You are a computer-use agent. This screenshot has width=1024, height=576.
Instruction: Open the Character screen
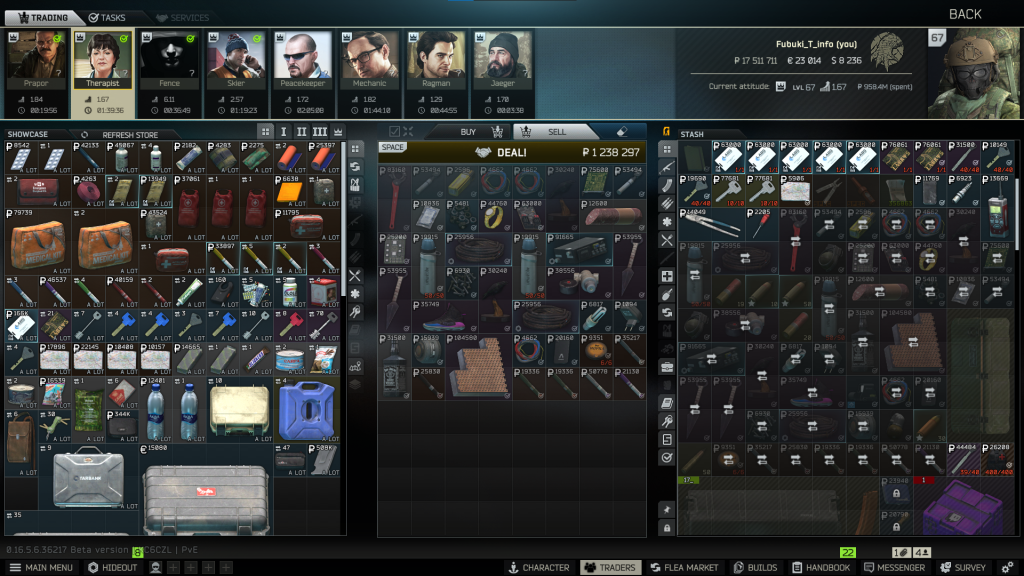click(539, 568)
